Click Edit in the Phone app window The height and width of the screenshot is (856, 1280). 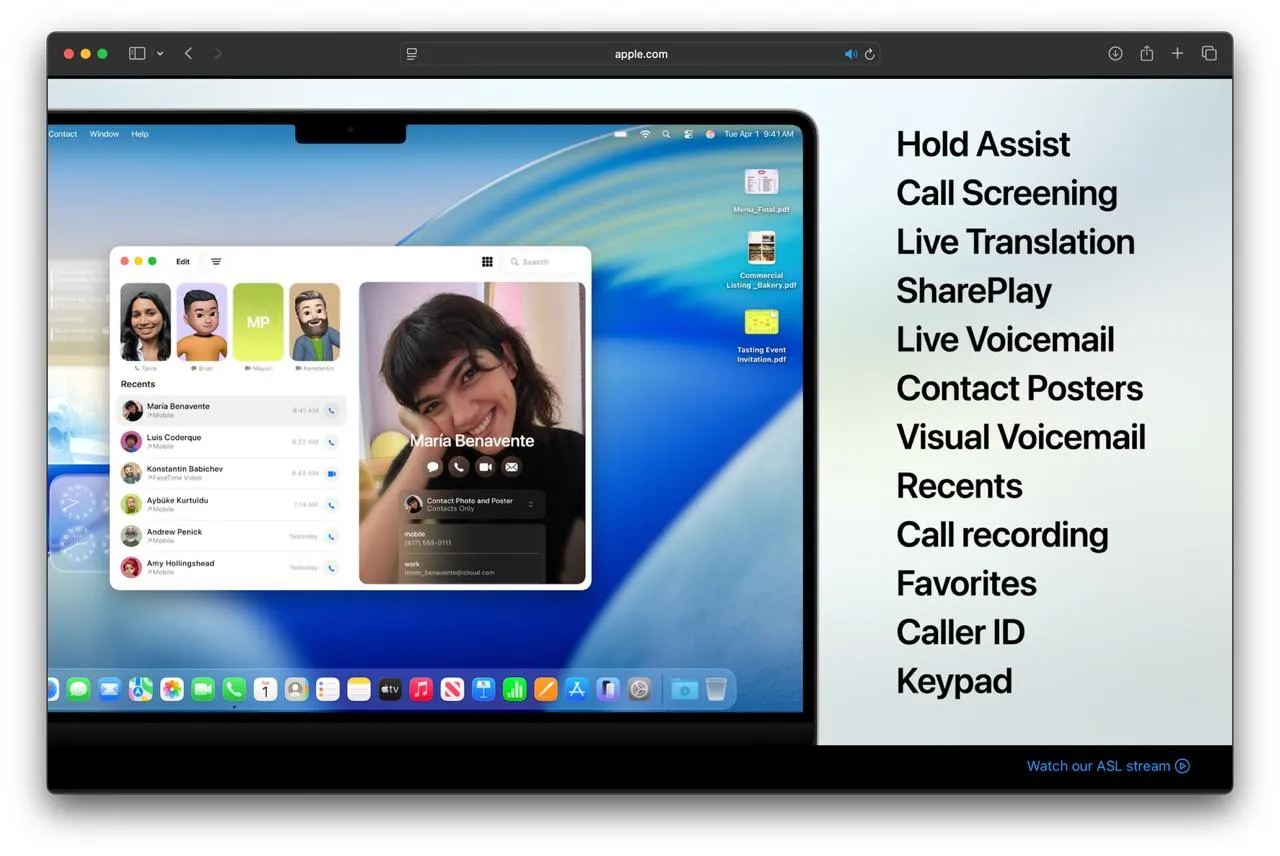coord(183,262)
